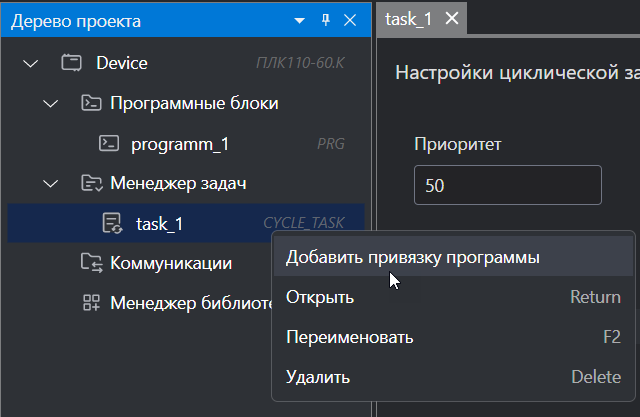Click the CYCLE_TASK type label

pos(304,223)
